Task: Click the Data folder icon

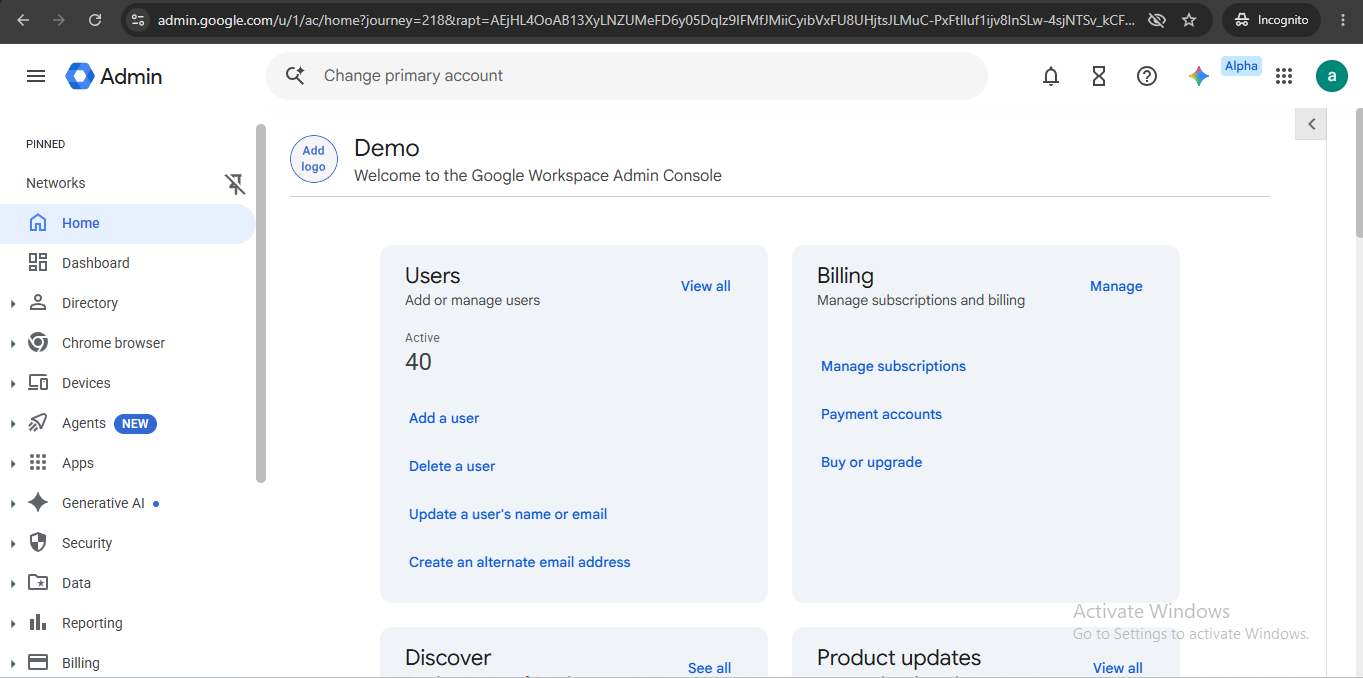Action: (38, 583)
